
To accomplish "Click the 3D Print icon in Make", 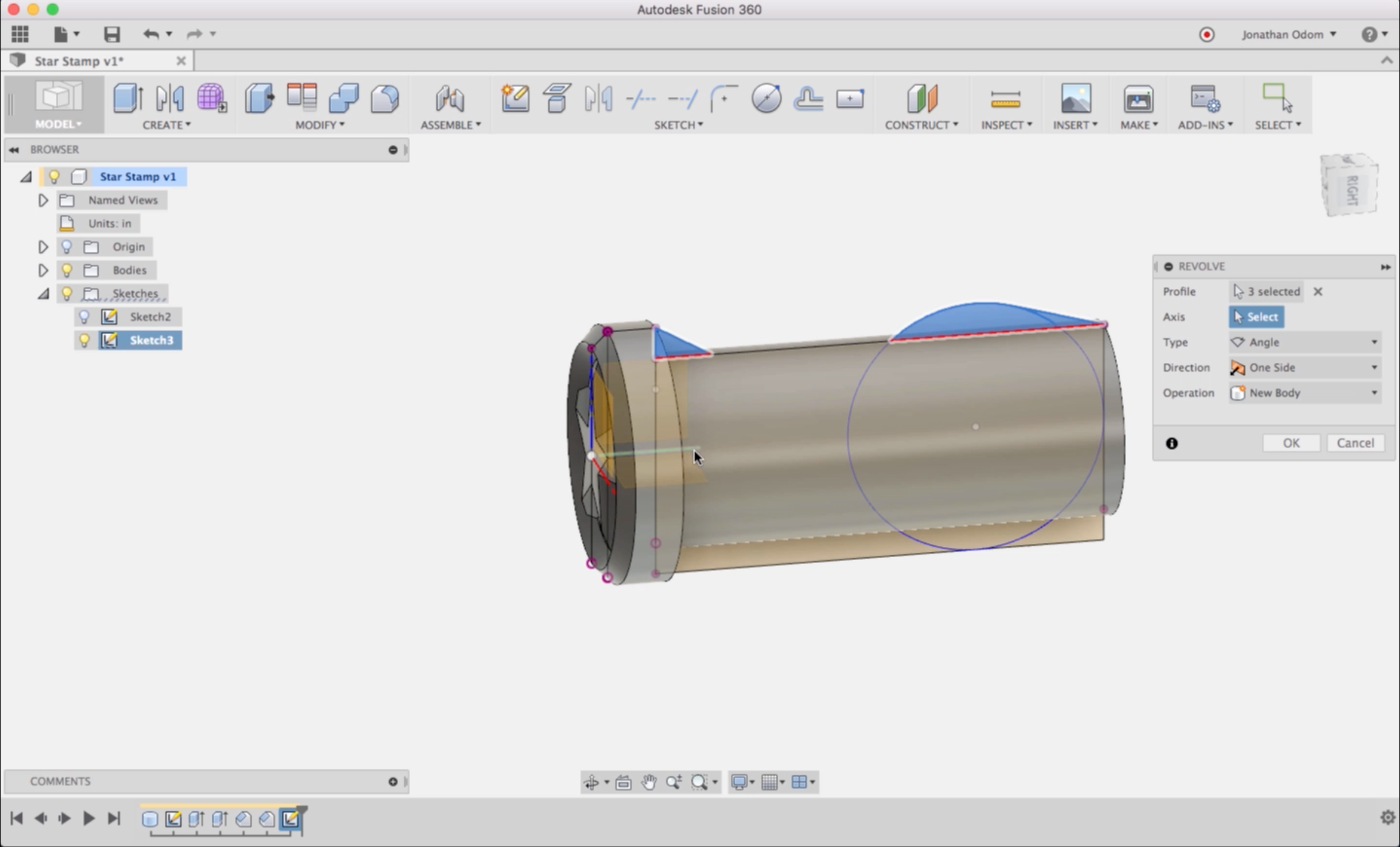I will (x=1138, y=98).
